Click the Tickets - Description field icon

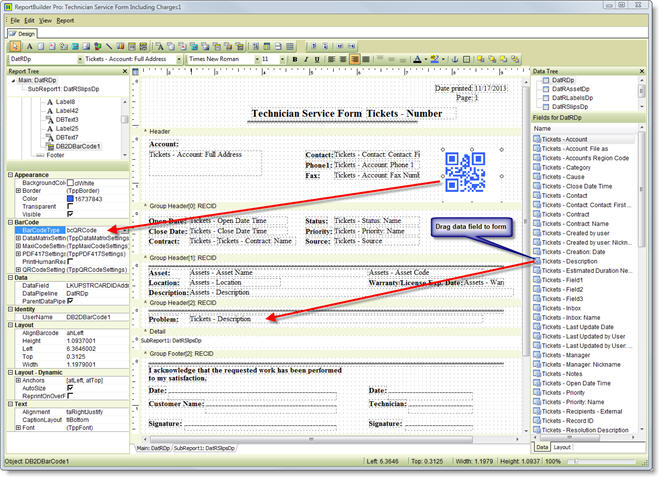(x=538, y=262)
